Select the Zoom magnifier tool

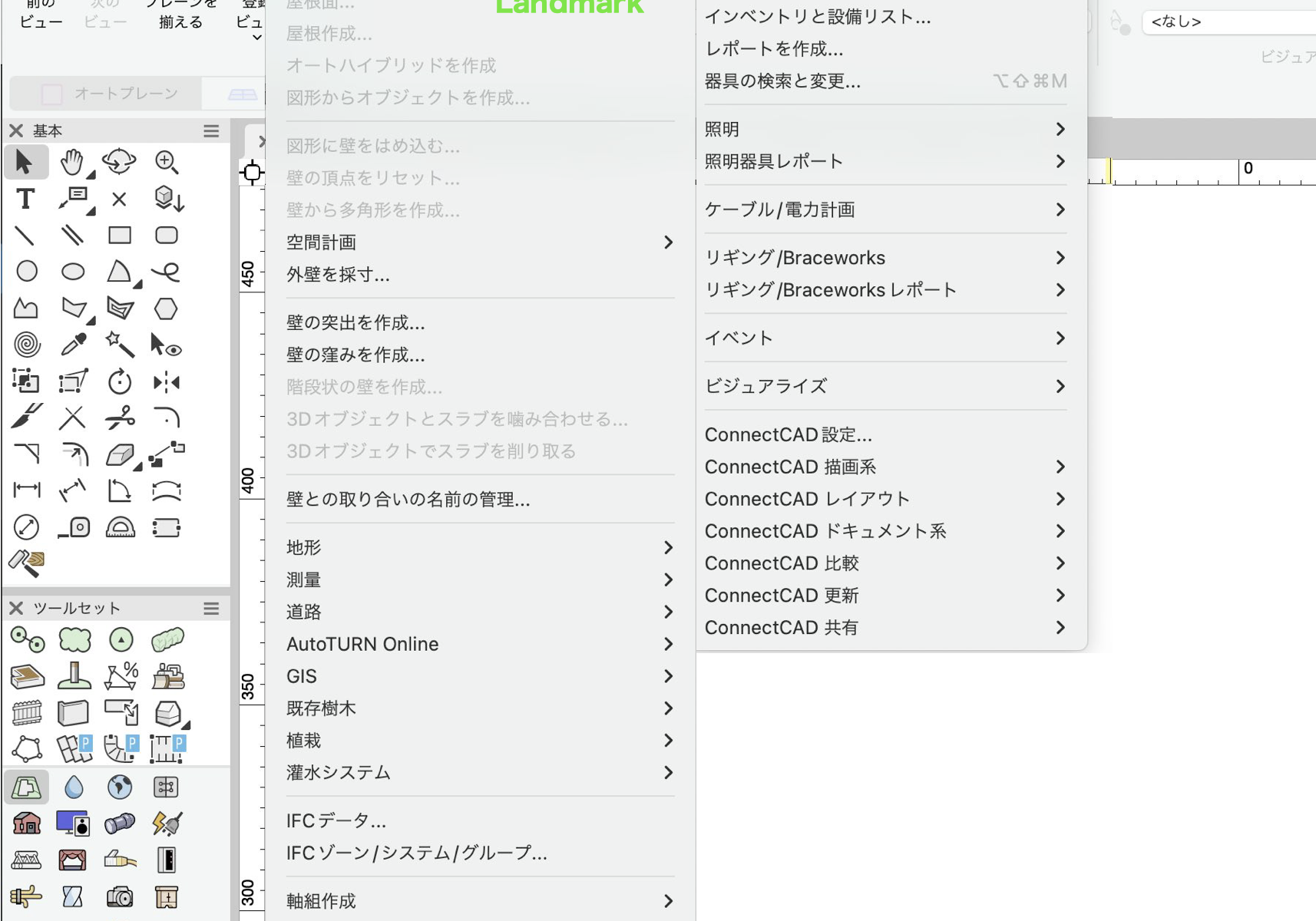click(167, 162)
